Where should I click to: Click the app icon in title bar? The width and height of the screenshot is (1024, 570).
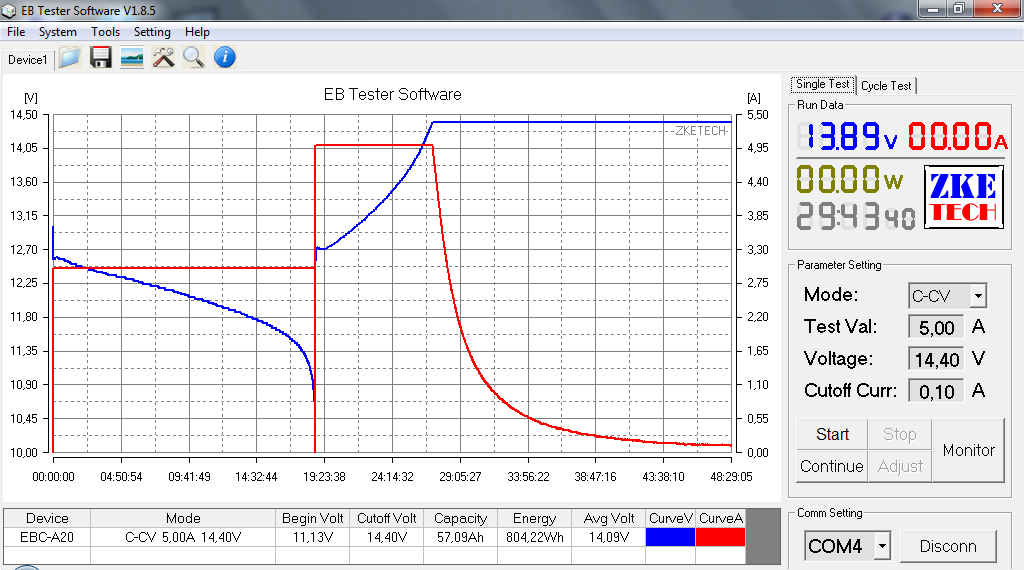(x=10, y=10)
